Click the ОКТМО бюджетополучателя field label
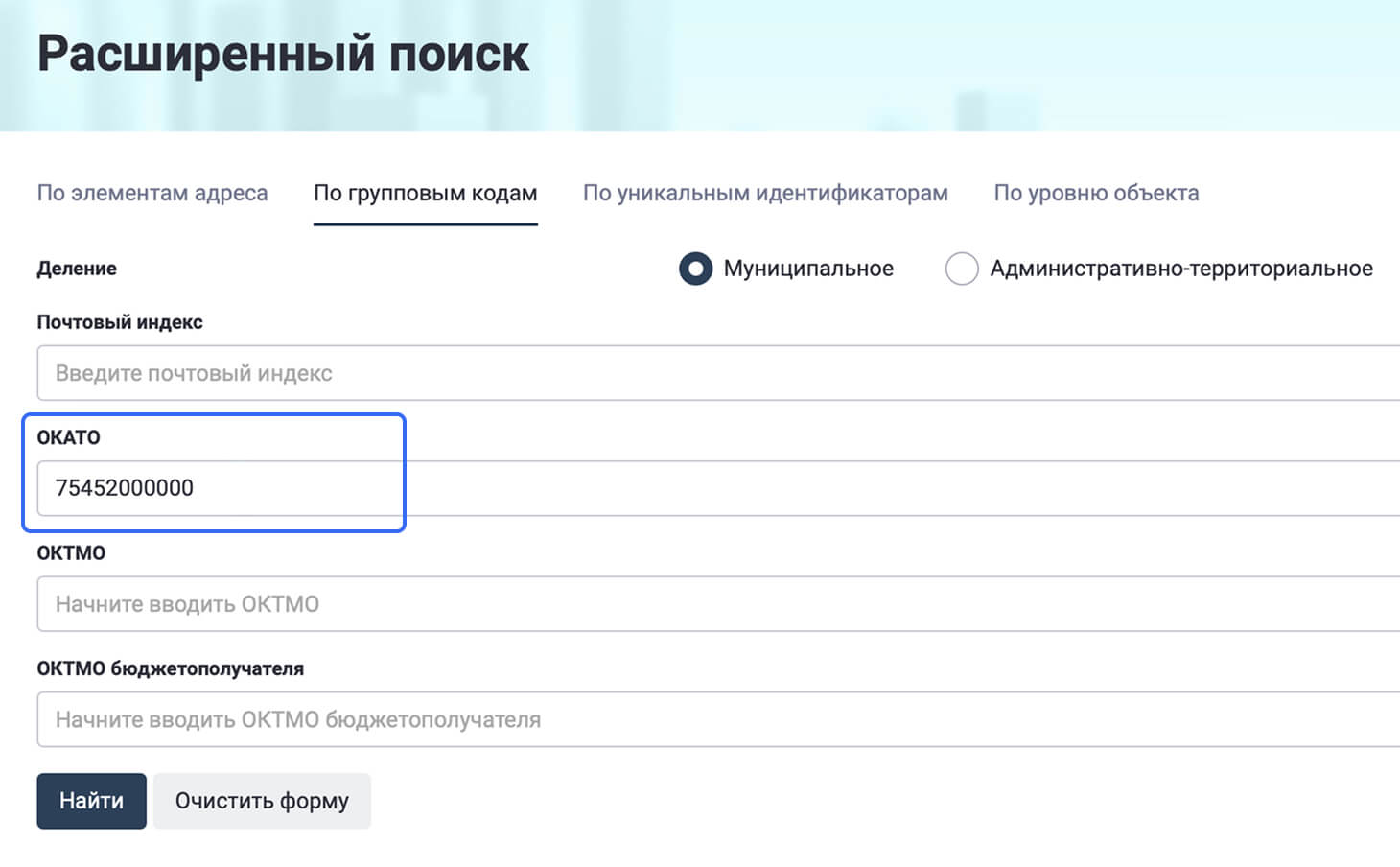Screen dimensions: 1400x867 click(170, 668)
